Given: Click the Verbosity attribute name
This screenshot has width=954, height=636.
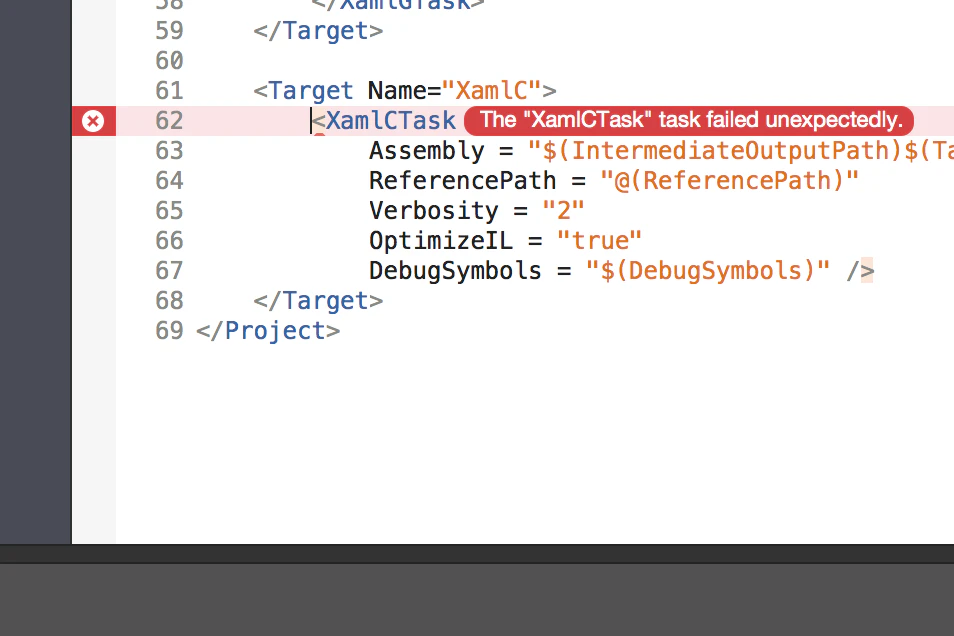Looking at the screenshot, I should coord(434,211).
